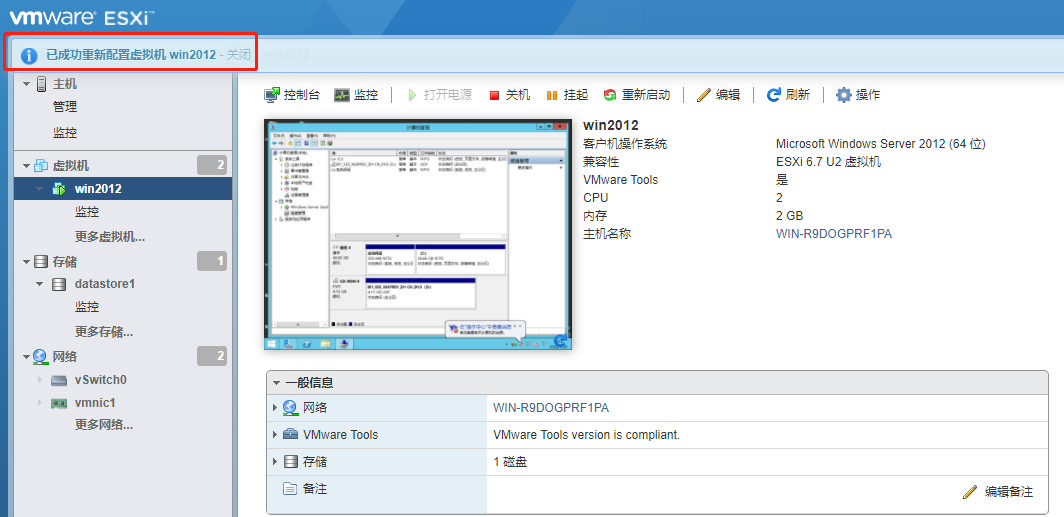Click the 网络 count badge 2

[212, 356]
